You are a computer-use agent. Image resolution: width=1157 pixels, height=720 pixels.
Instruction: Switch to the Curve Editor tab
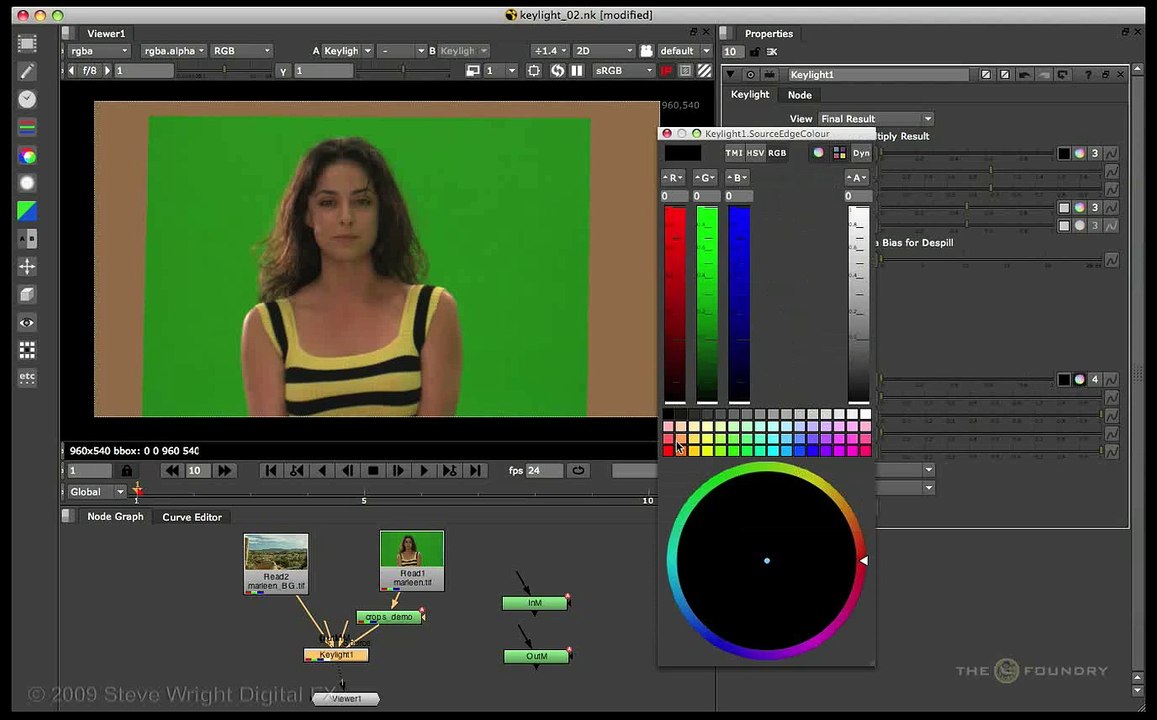pyautogui.click(x=192, y=517)
